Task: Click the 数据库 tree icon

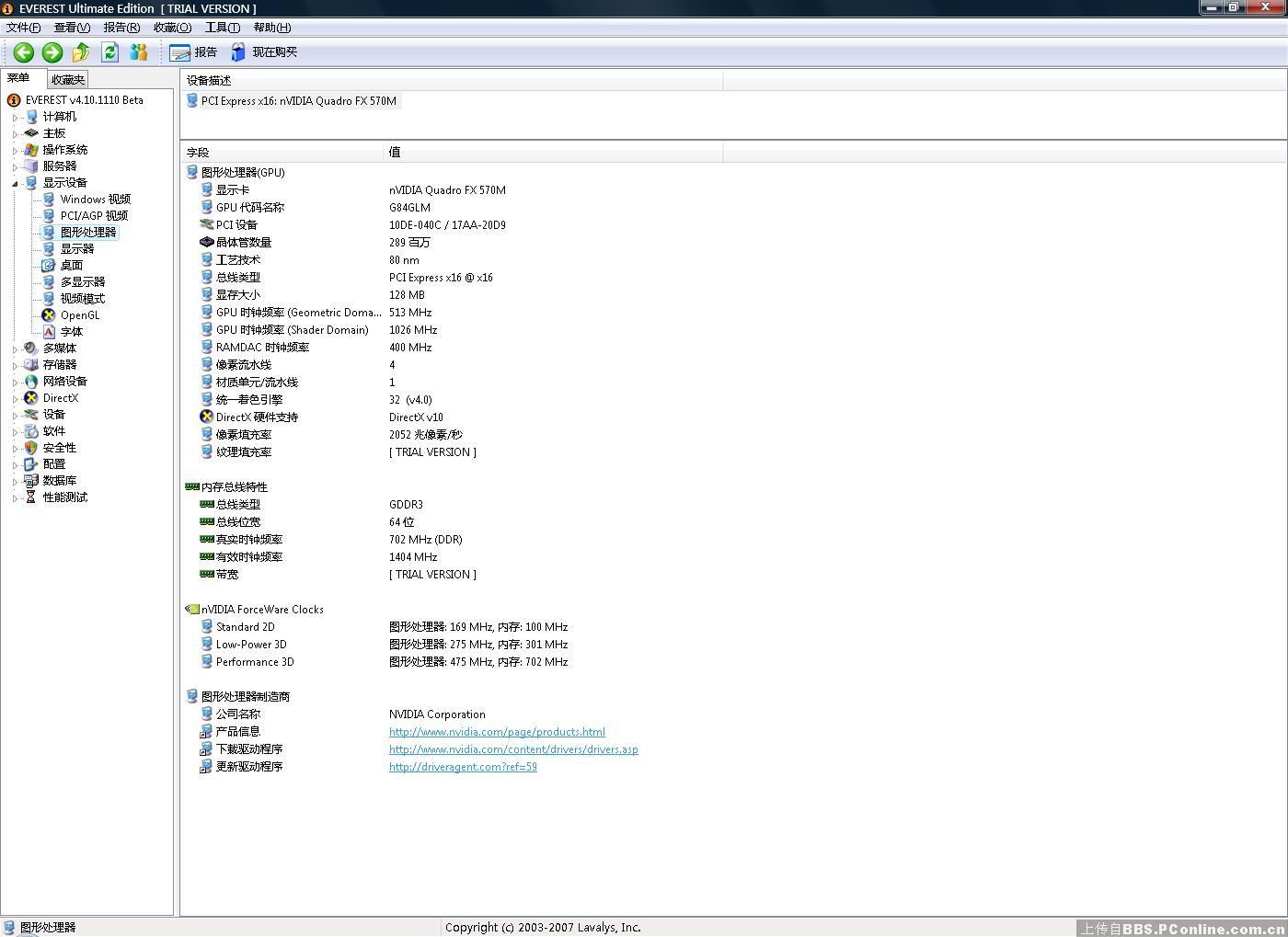Action: point(31,481)
